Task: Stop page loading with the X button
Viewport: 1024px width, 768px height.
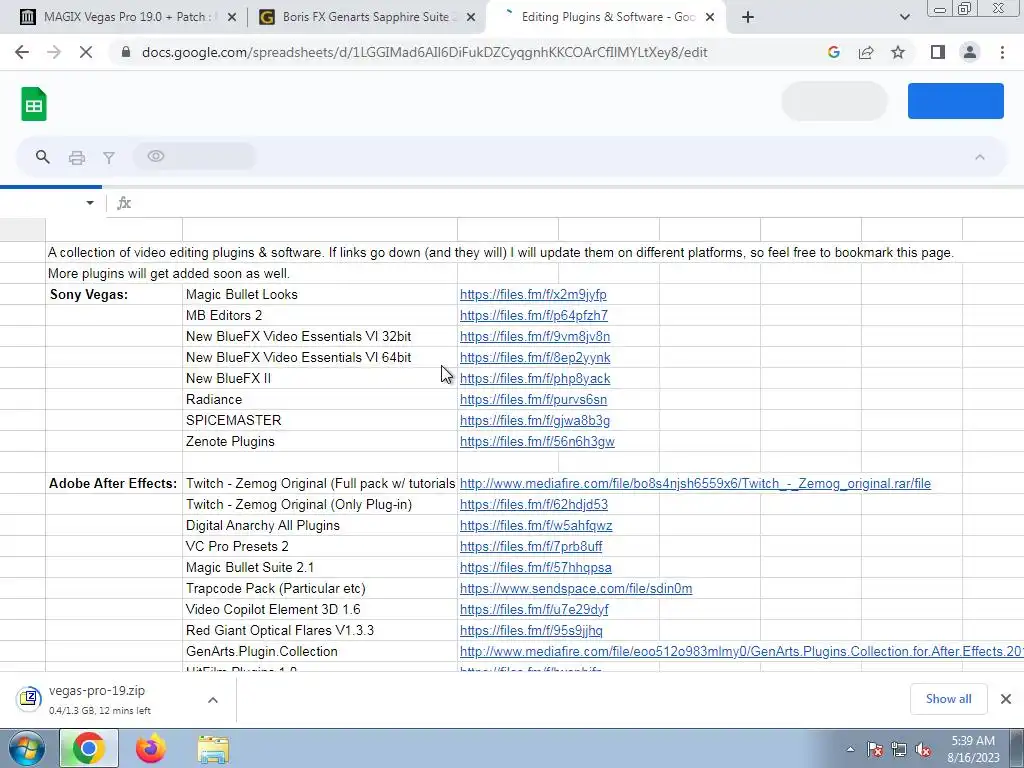Action: pyautogui.click(x=86, y=52)
